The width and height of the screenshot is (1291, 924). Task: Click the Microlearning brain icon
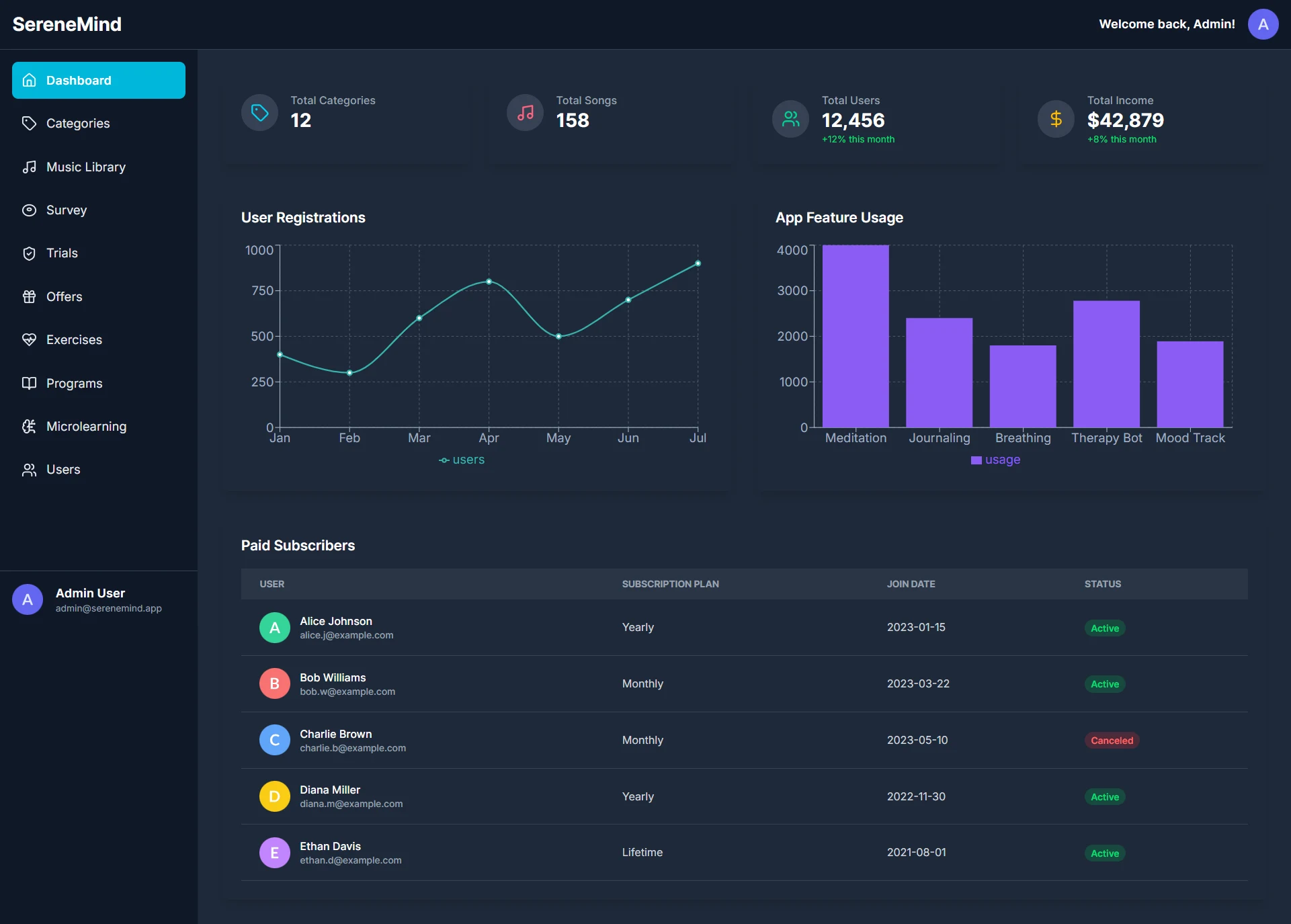point(29,427)
